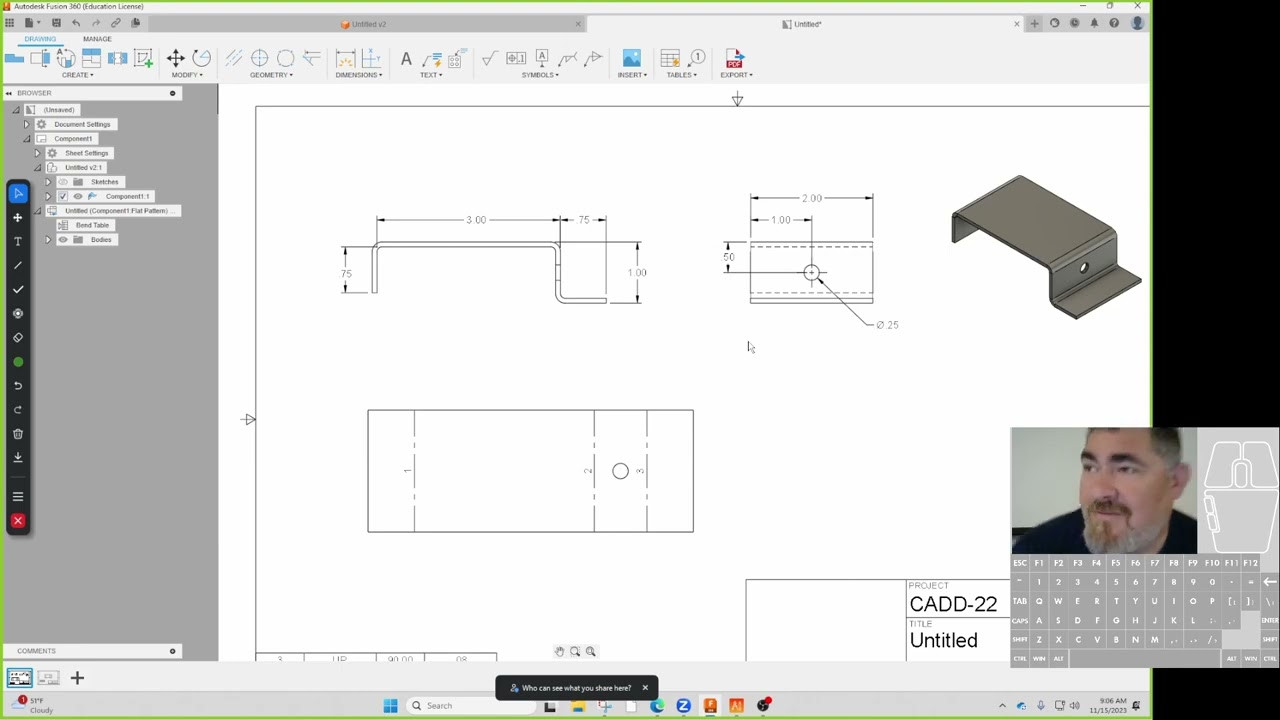This screenshot has height=720, width=1280.
Task: Choose the Section View tool icon
Action: pos(66,59)
